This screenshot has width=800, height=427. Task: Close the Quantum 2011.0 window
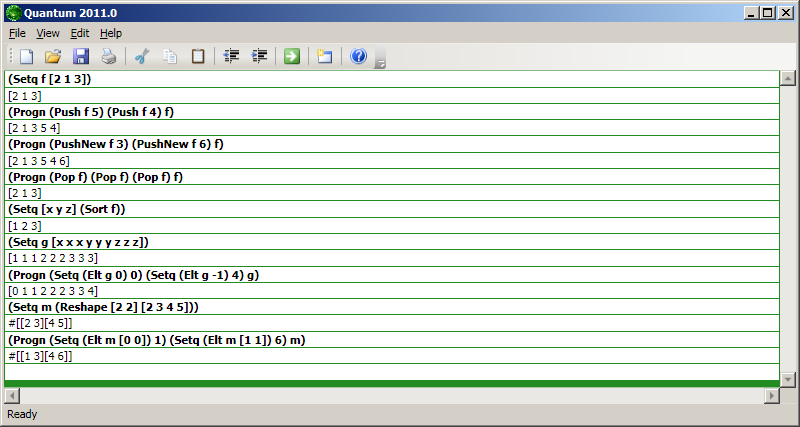(786, 13)
